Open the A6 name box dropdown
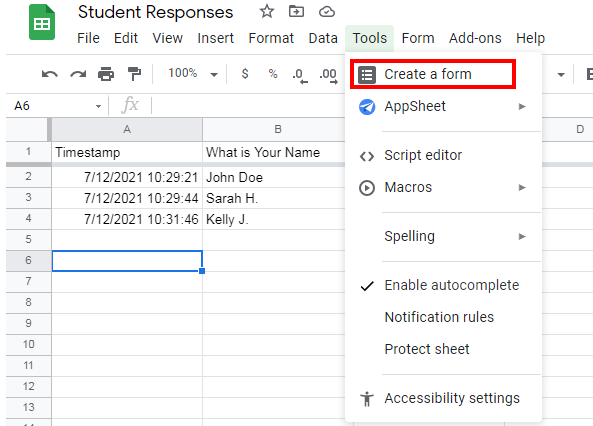The width and height of the screenshot is (593, 426). tap(98, 106)
